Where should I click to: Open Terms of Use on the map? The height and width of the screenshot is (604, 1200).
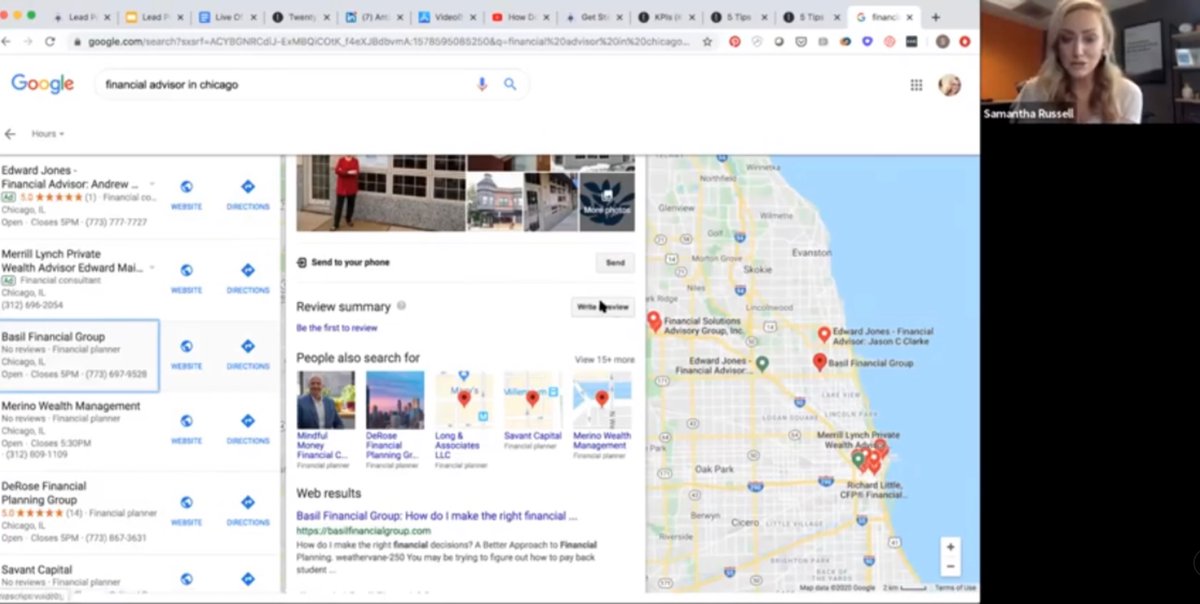955,588
